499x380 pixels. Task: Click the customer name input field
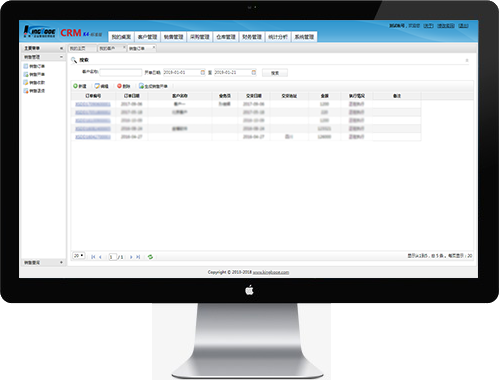point(121,72)
